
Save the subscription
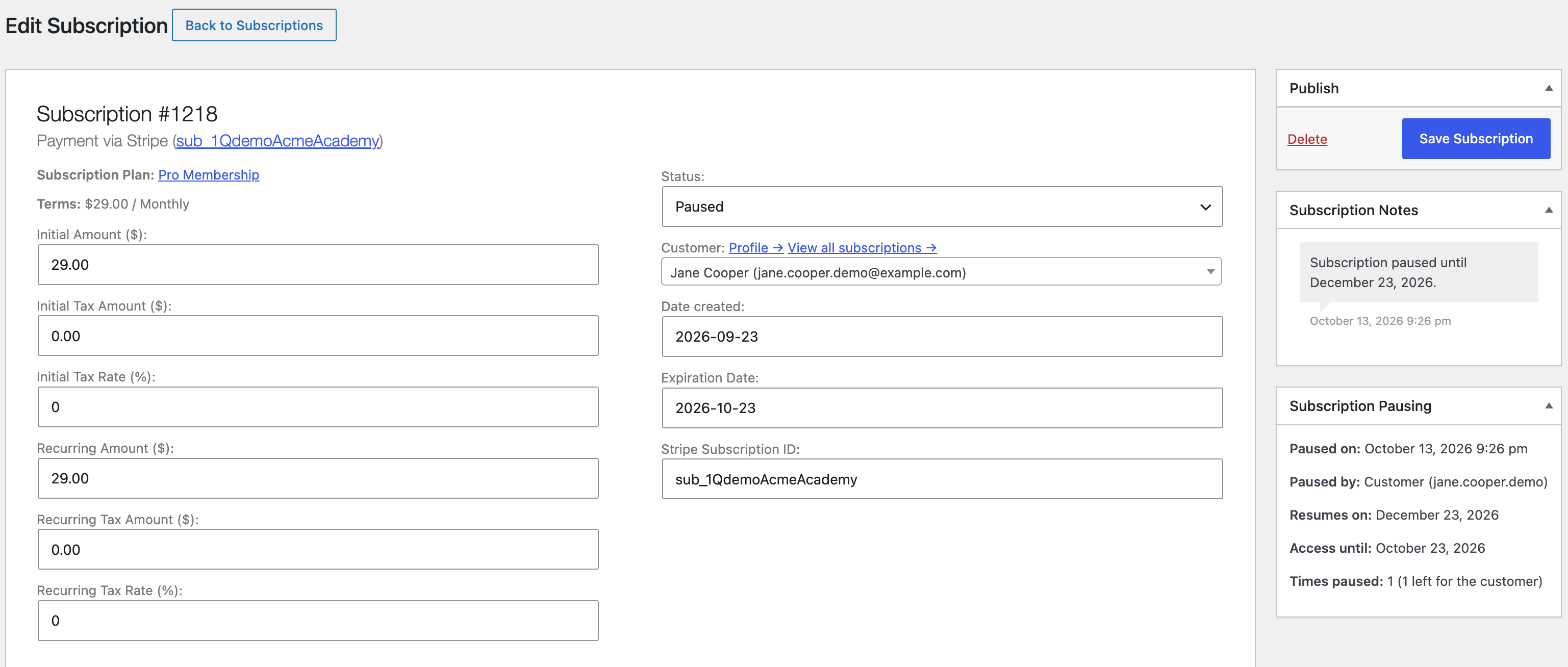click(x=1476, y=139)
